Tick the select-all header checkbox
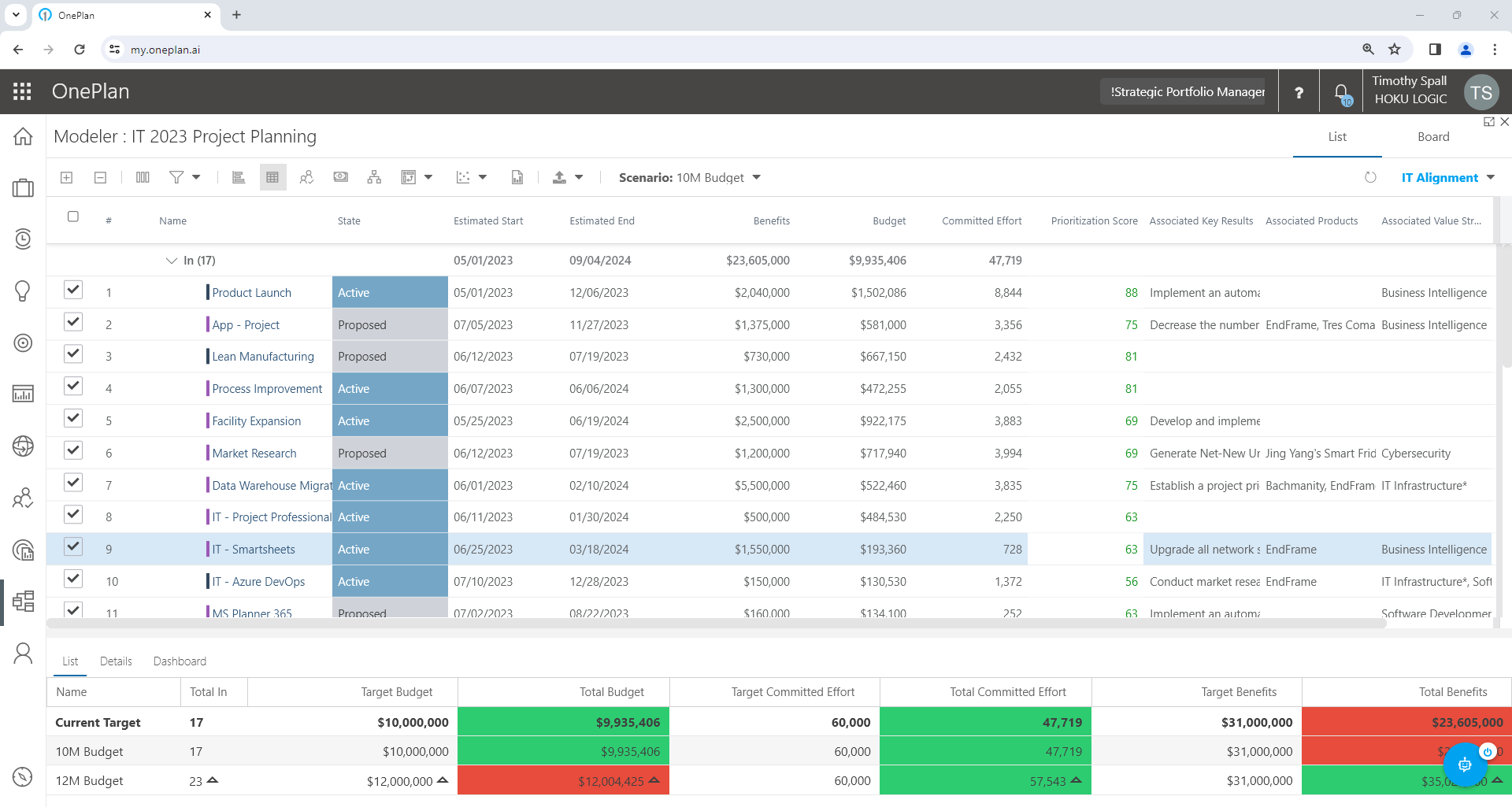 click(73, 217)
